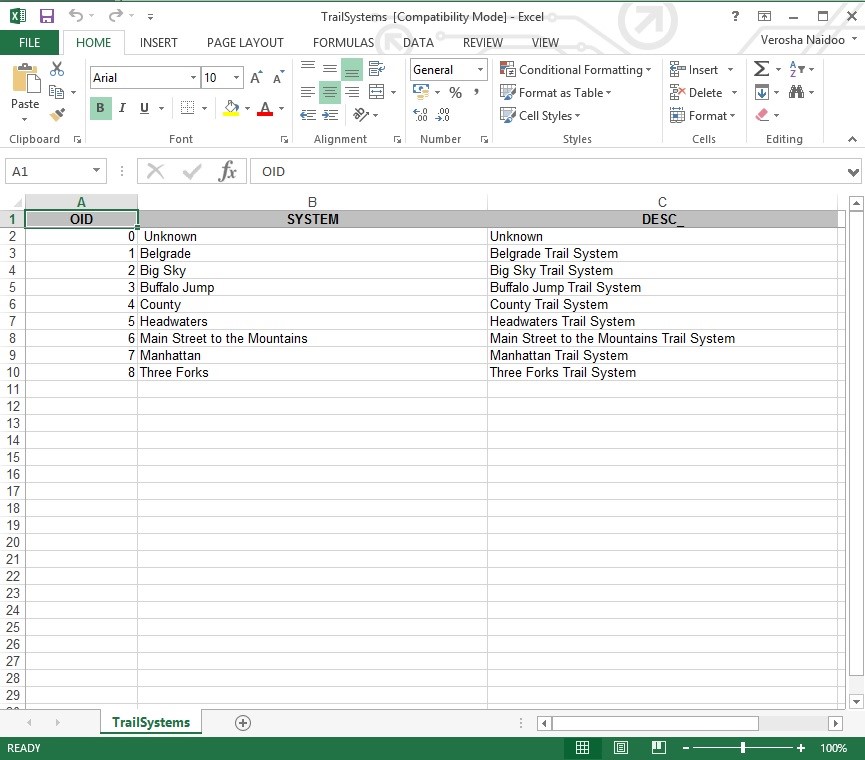The width and height of the screenshot is (865, 760).
Task: Click the Format Painter brush icon
Action: tap(57, 115)
